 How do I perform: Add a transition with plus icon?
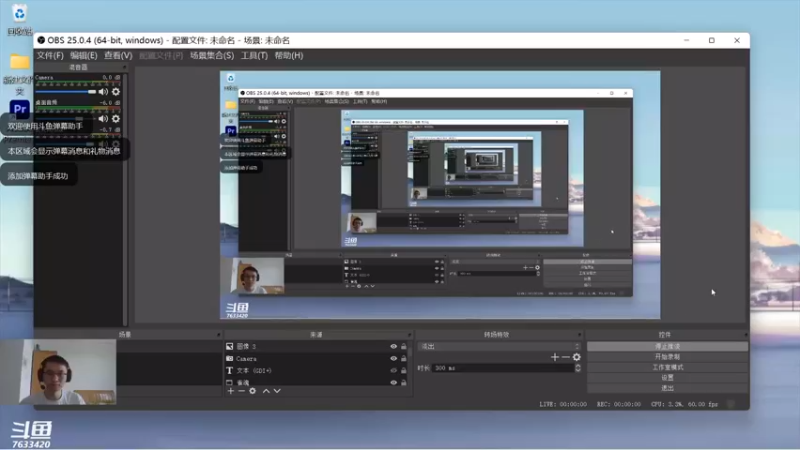tap(555, 357)
